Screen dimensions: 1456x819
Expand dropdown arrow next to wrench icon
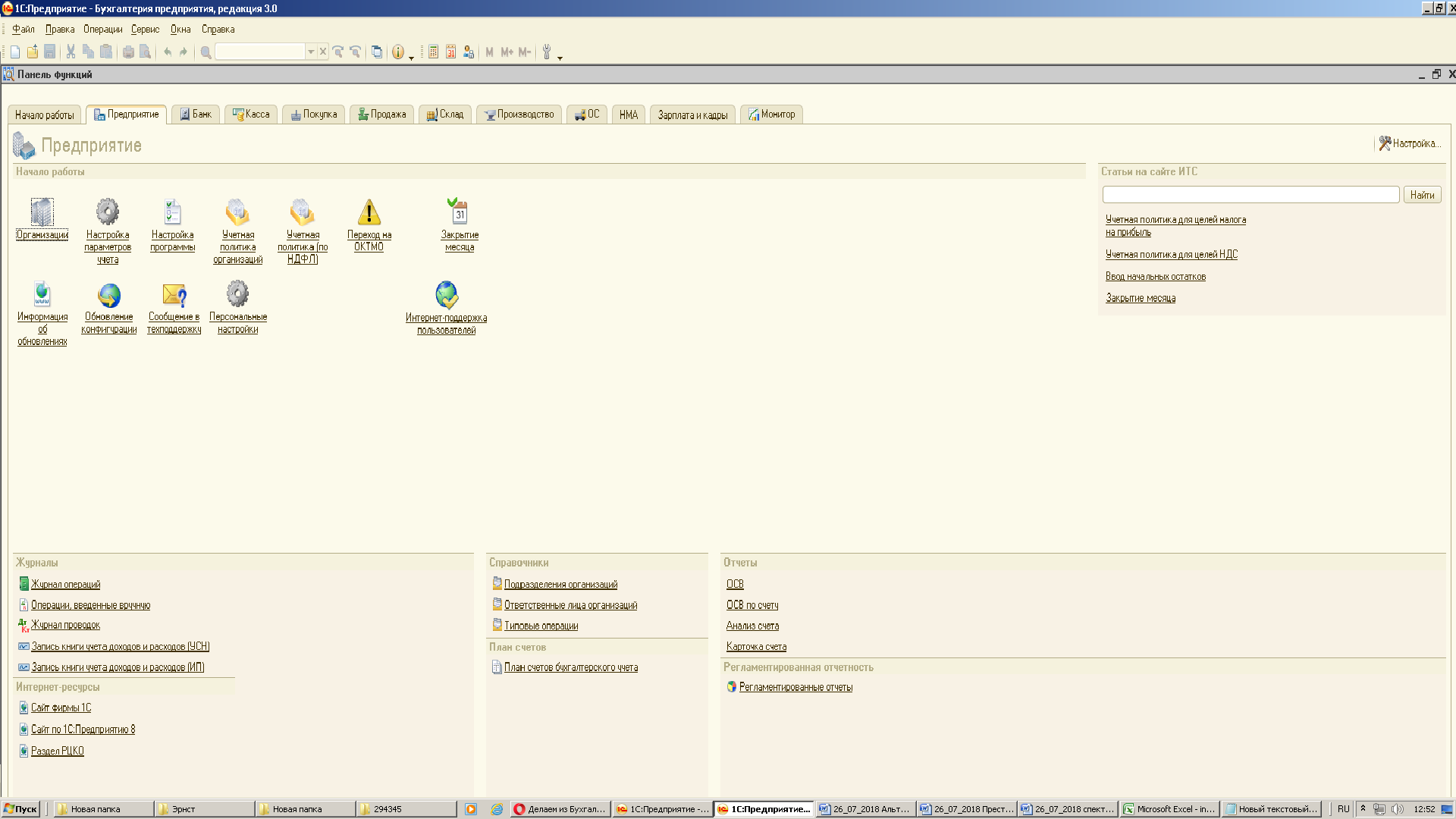560,57
